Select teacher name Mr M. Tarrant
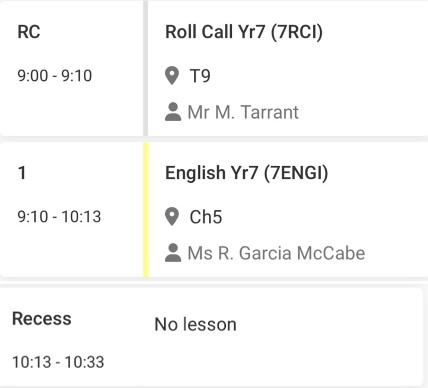Image resolution: width=428 pixels, height=388 pixels. (243, 112)
